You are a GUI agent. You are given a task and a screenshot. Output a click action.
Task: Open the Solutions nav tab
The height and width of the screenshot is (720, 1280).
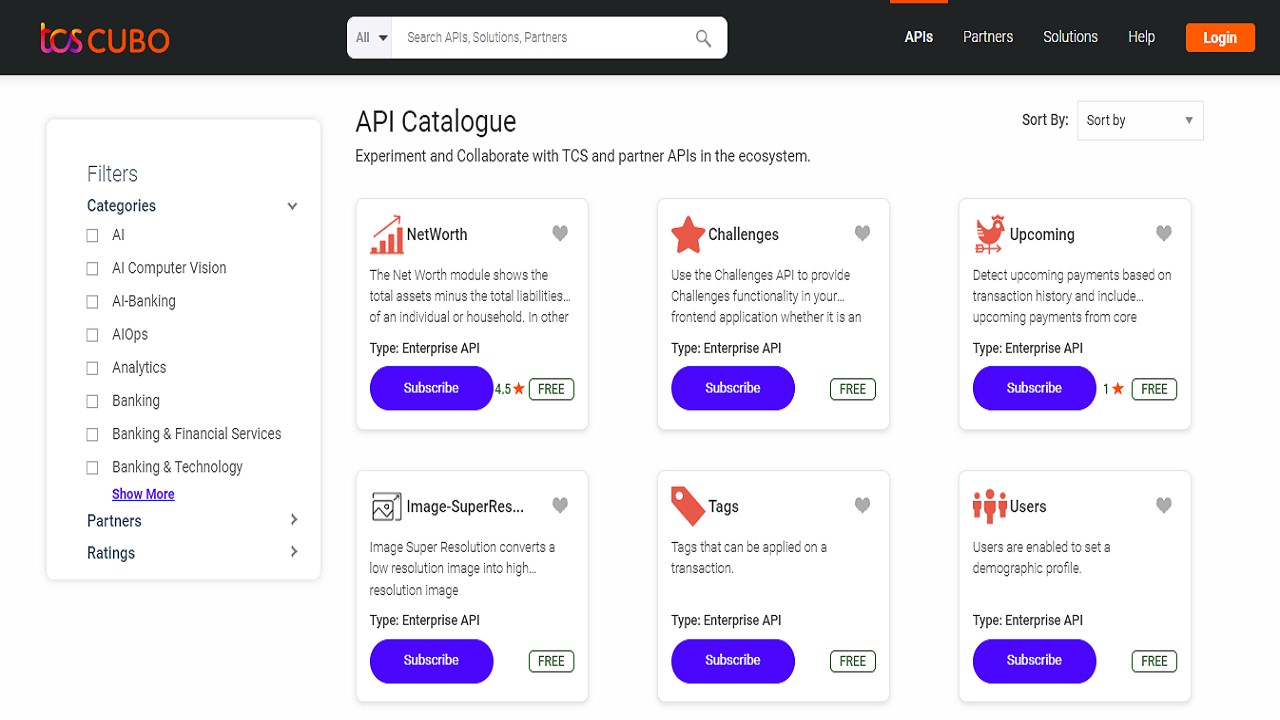[x=1070, y=37]
